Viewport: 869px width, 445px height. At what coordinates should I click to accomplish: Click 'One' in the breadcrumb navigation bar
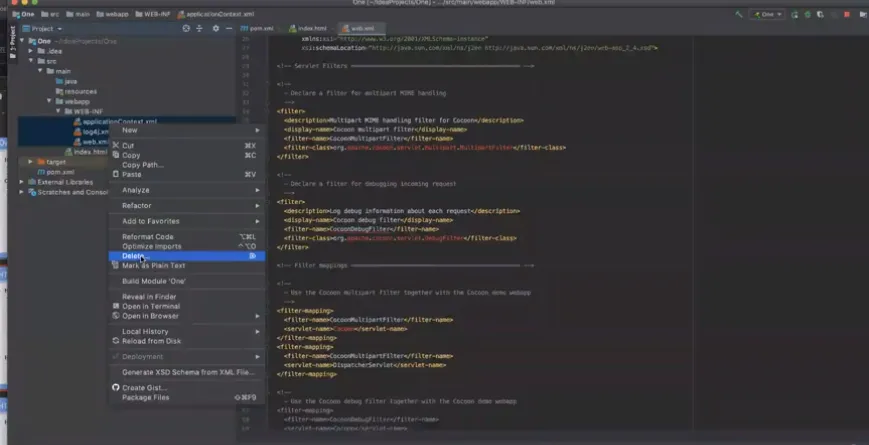(x=23, y=14)
